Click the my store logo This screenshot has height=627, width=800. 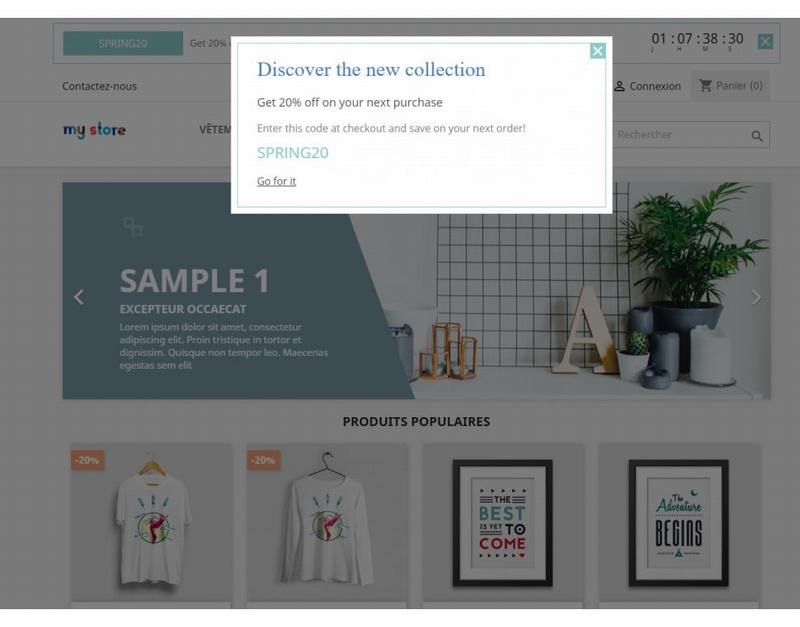pos(94,130)
